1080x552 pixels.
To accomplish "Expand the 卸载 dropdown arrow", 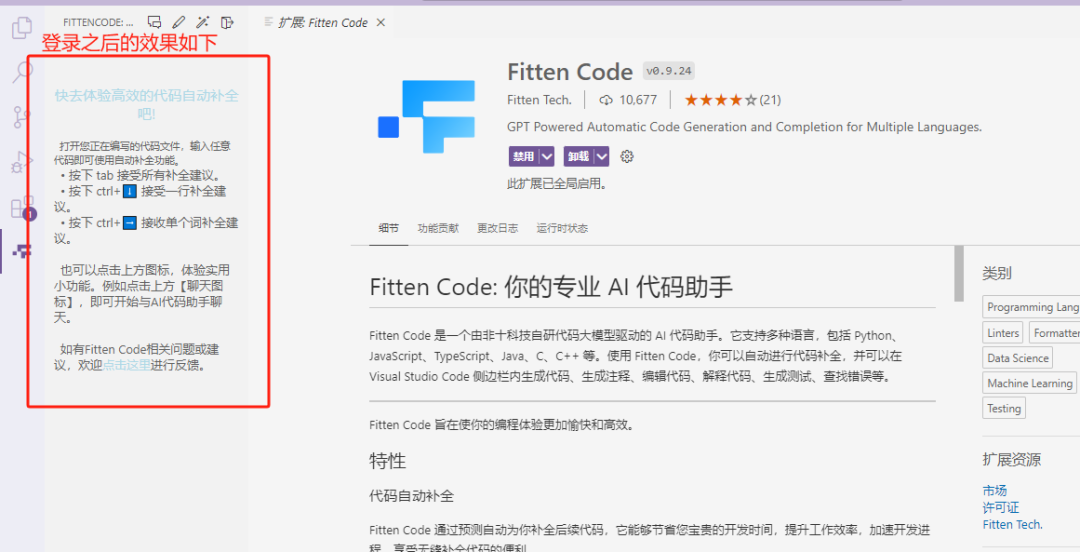I will (602, 156).
